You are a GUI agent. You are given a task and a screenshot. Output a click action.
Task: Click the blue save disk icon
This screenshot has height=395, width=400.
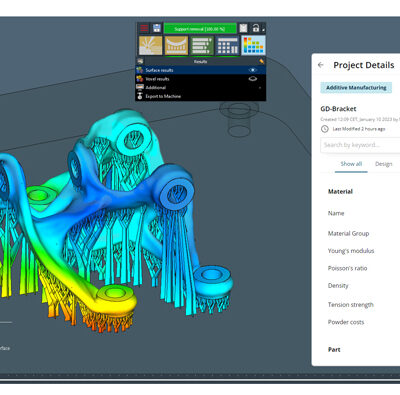click(x=157, y=28)
